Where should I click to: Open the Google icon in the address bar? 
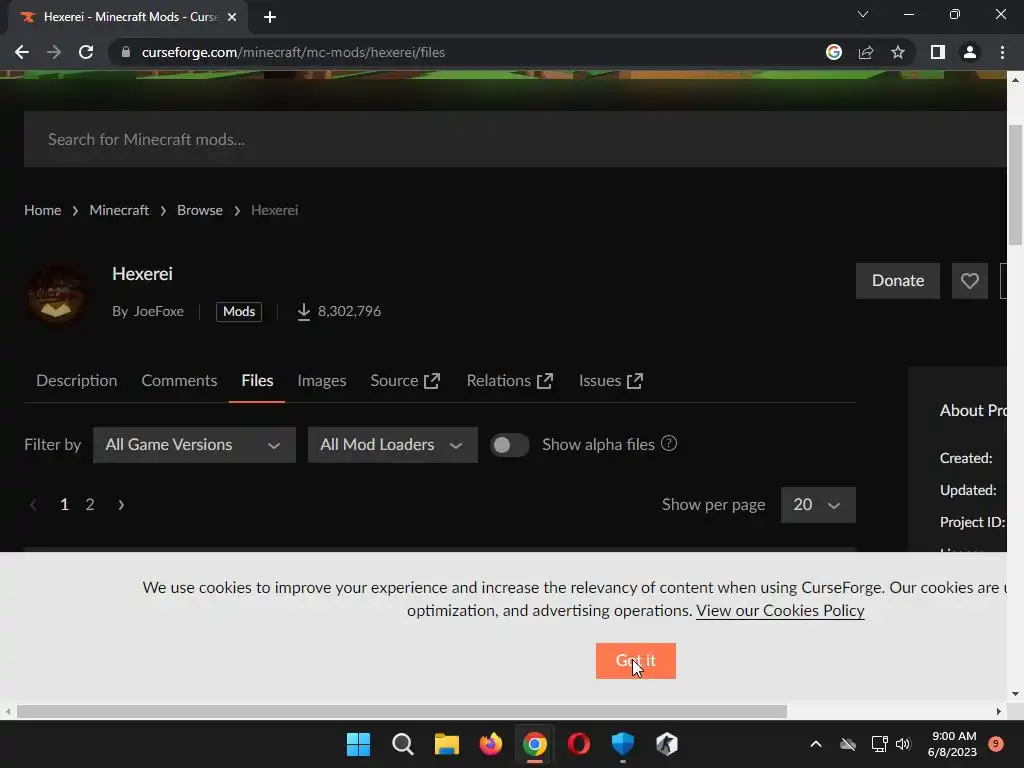pyautogui.click(x=834, y=52)
